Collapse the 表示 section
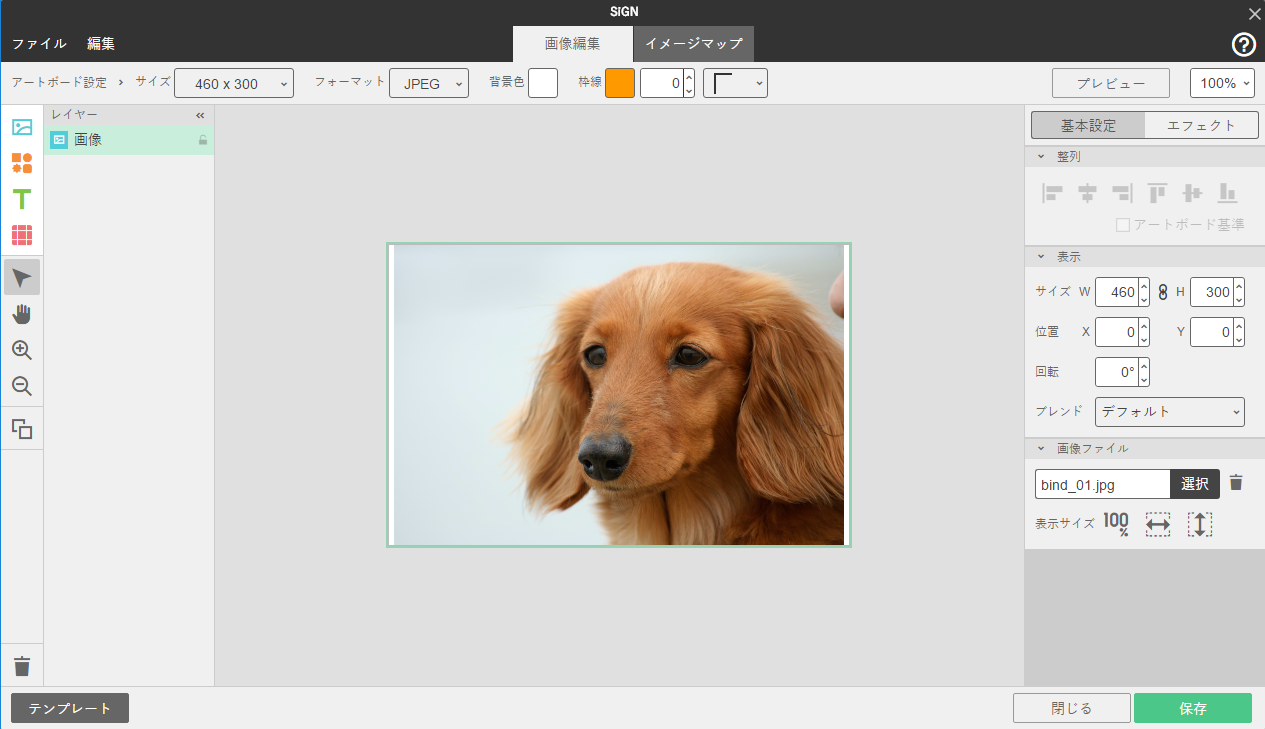Viewport: 1265px width, 729px height. [x=1041, y=257]
